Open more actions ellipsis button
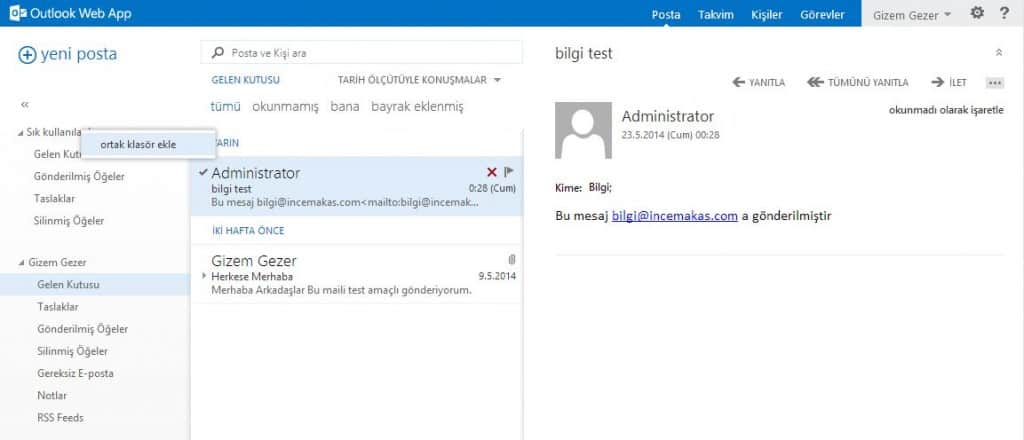 point(994,82)
